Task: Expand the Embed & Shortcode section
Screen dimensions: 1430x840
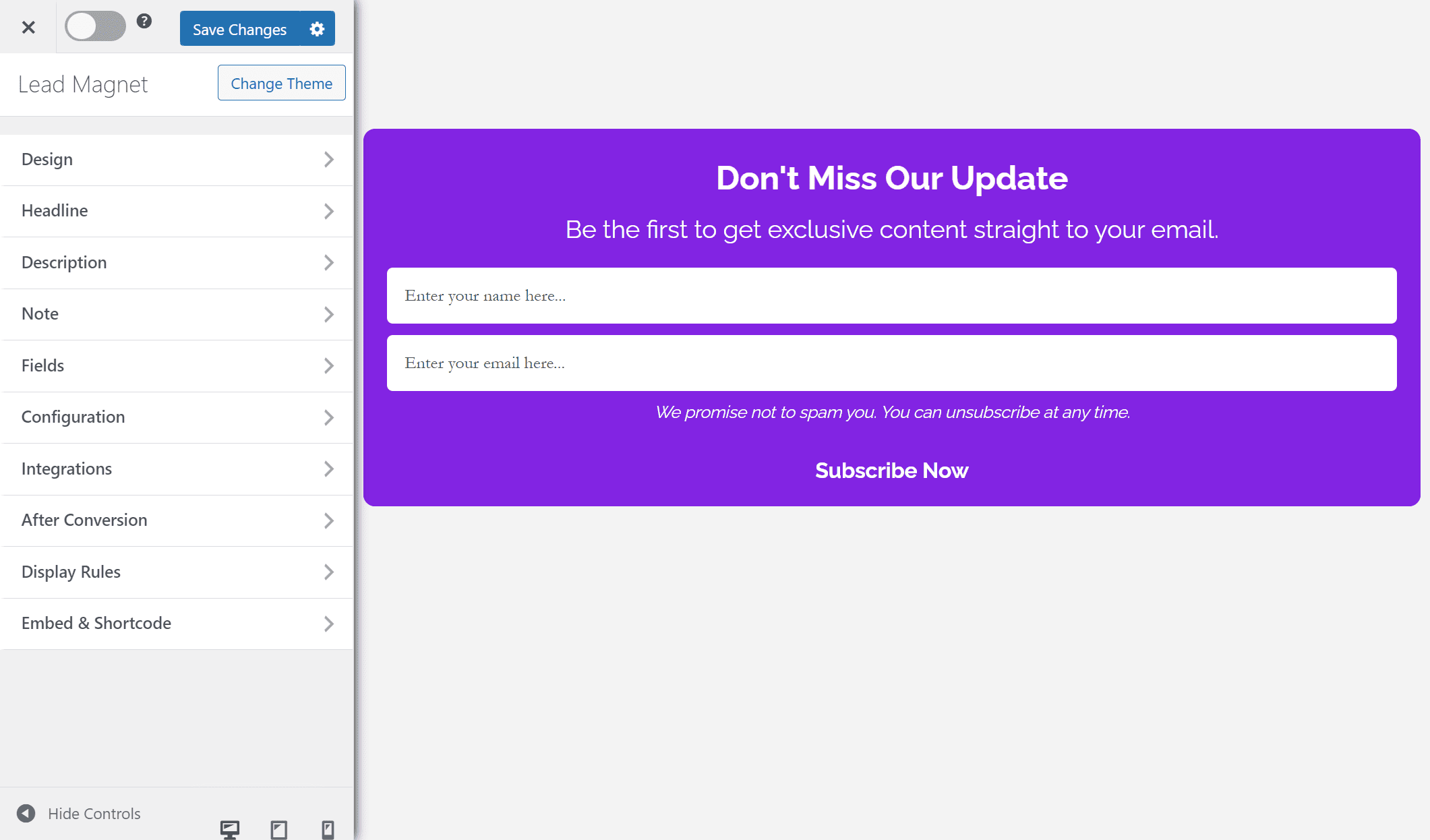Action: coord(175,624)
